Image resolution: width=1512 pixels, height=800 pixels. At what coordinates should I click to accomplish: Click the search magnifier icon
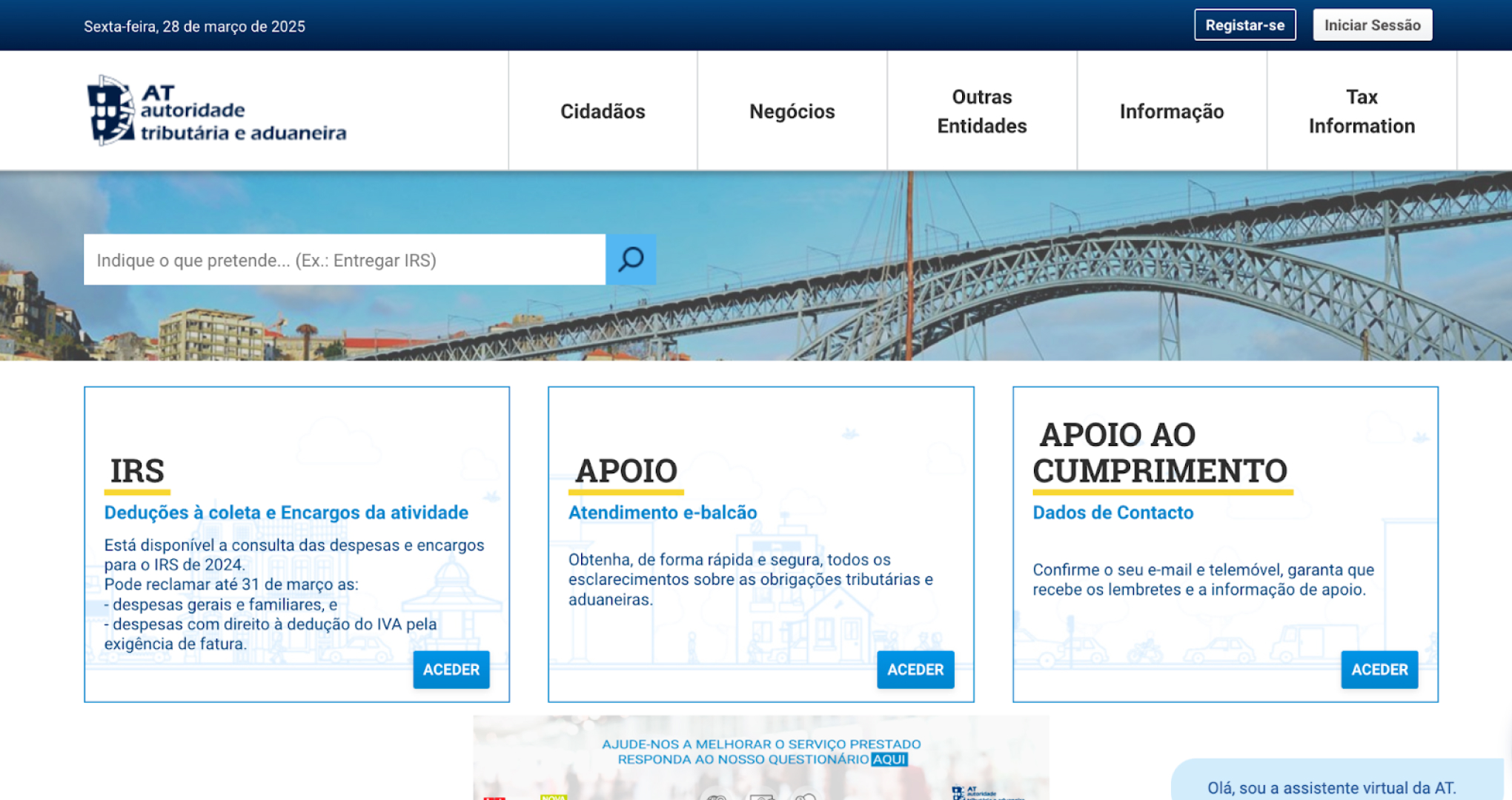coord(630,259)
